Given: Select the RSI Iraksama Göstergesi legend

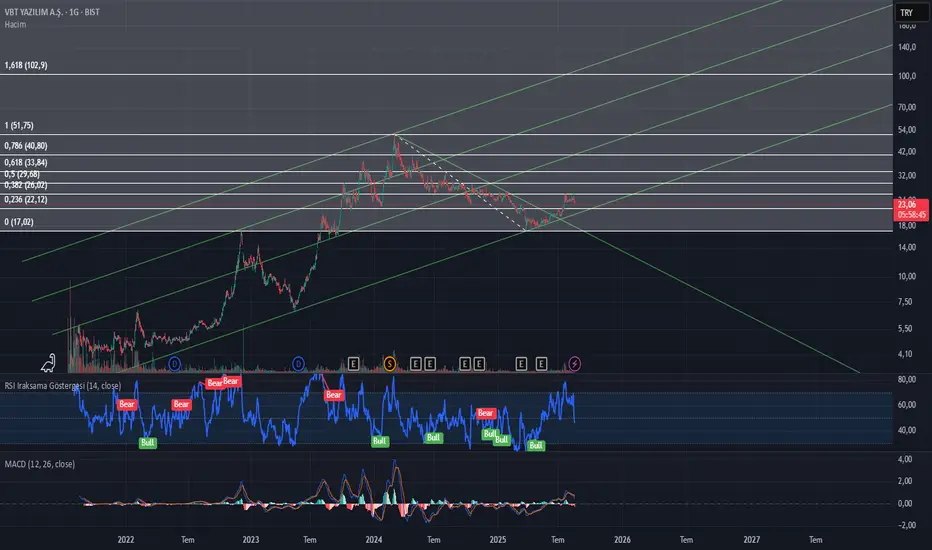Looking at the screenshot, I should point(62,386).
